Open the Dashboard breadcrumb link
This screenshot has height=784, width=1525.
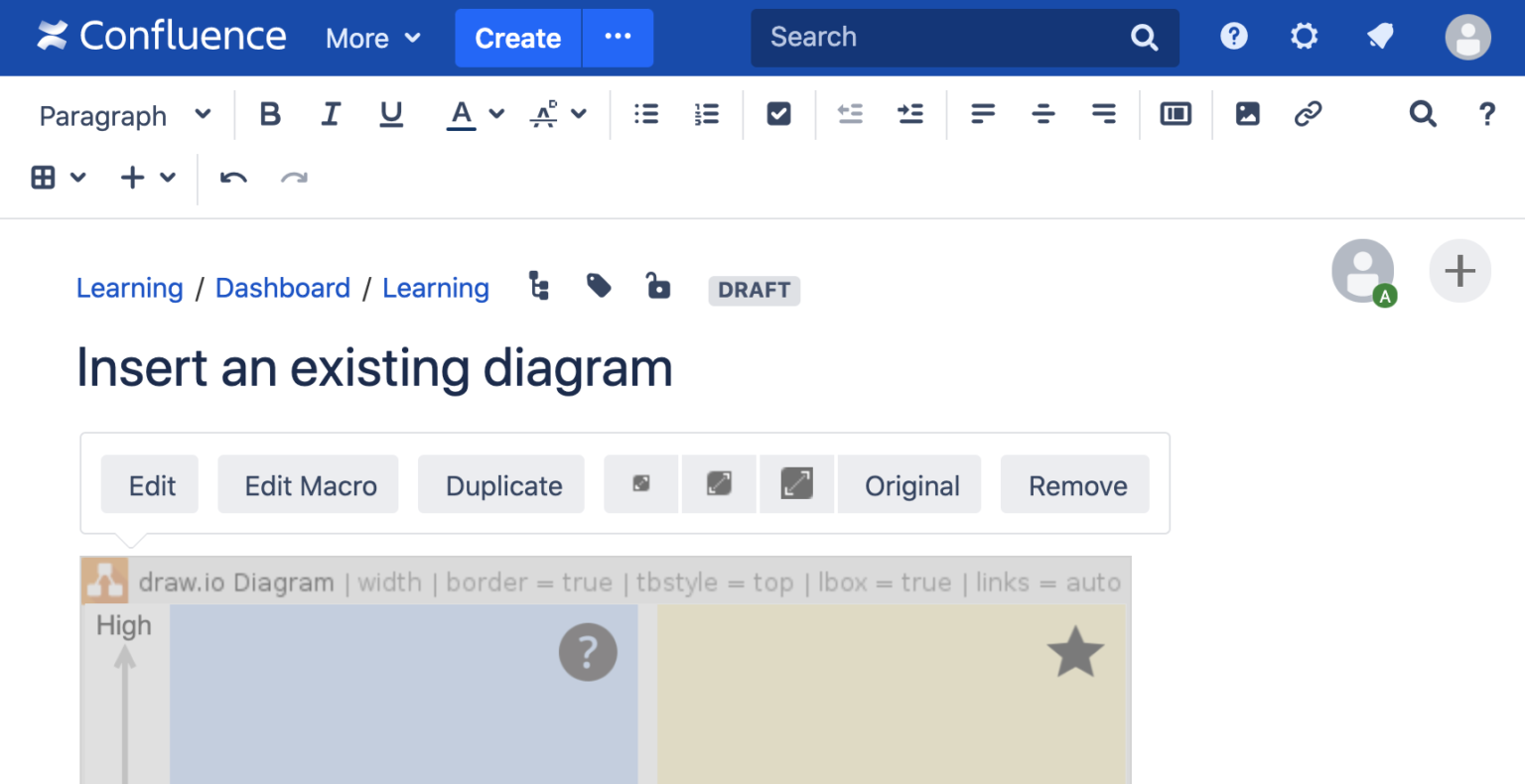pyautogui.click(x=283, y=289)
